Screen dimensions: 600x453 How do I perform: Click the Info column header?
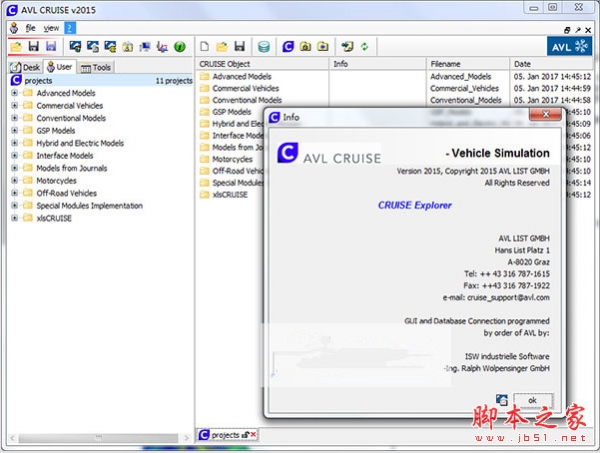point(377,64)
